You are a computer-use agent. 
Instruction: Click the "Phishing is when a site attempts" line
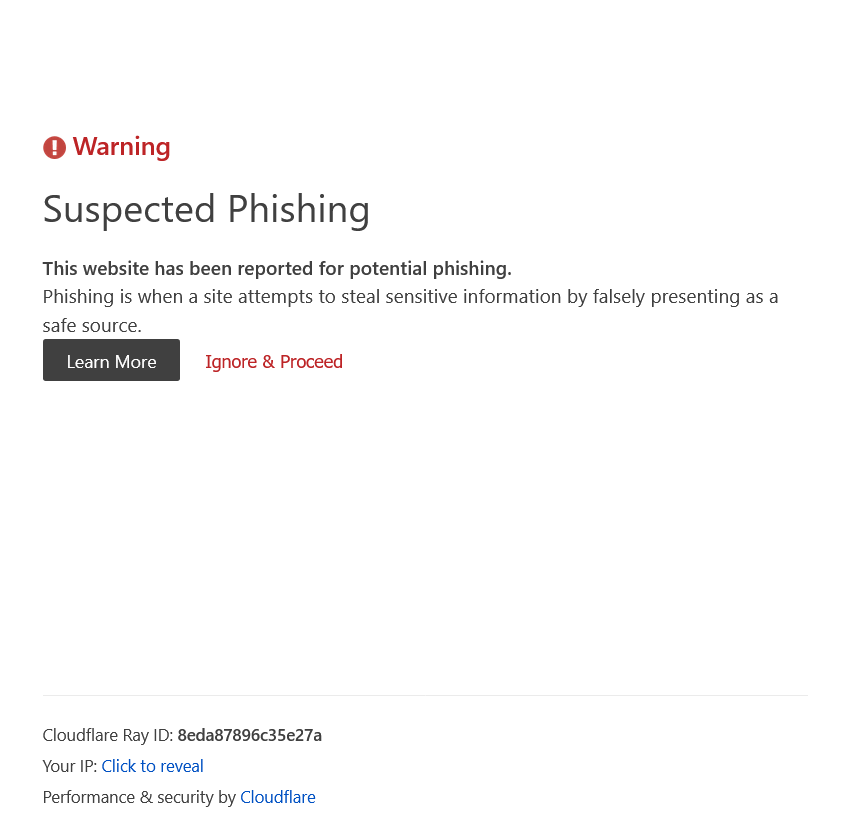click(410, 296)
